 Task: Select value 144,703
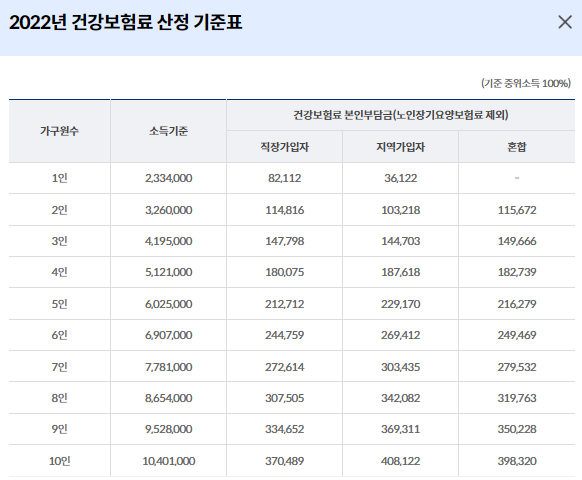coord(400,241)
